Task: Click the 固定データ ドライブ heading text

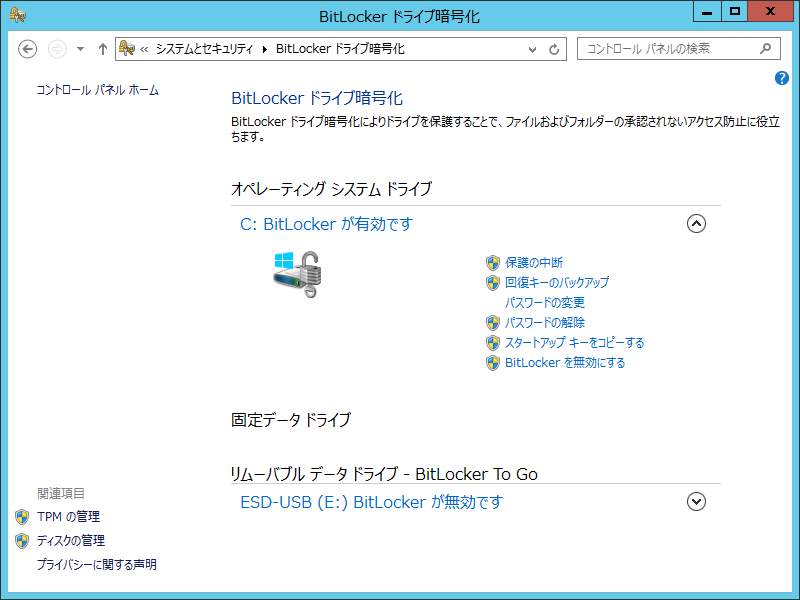Action: [x=291, y=420]
